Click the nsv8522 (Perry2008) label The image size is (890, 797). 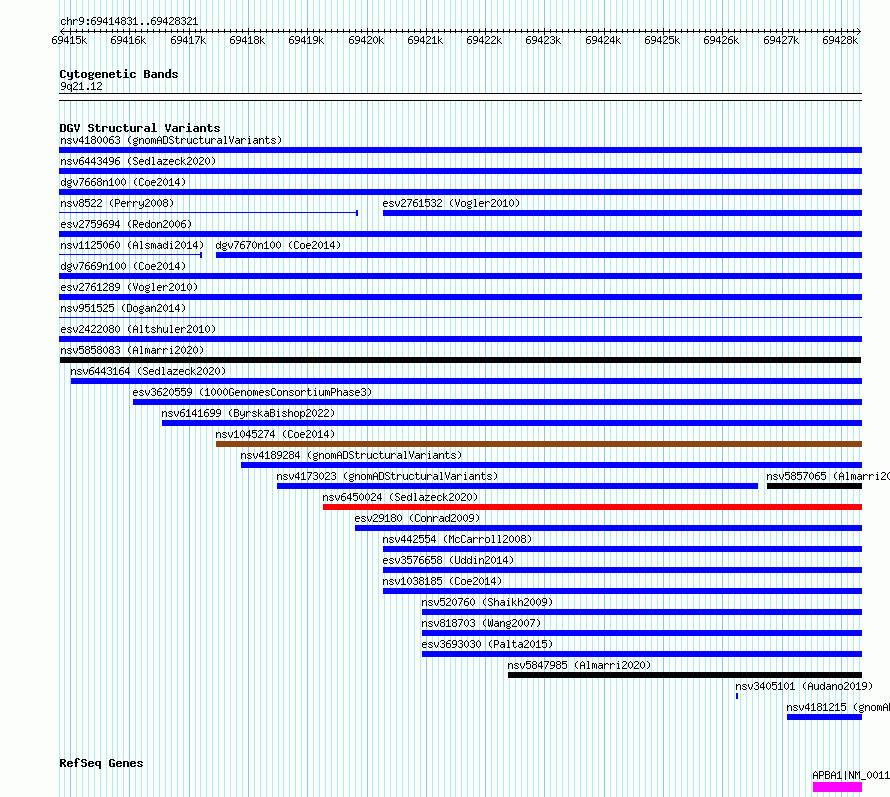(x=117, y=203)
